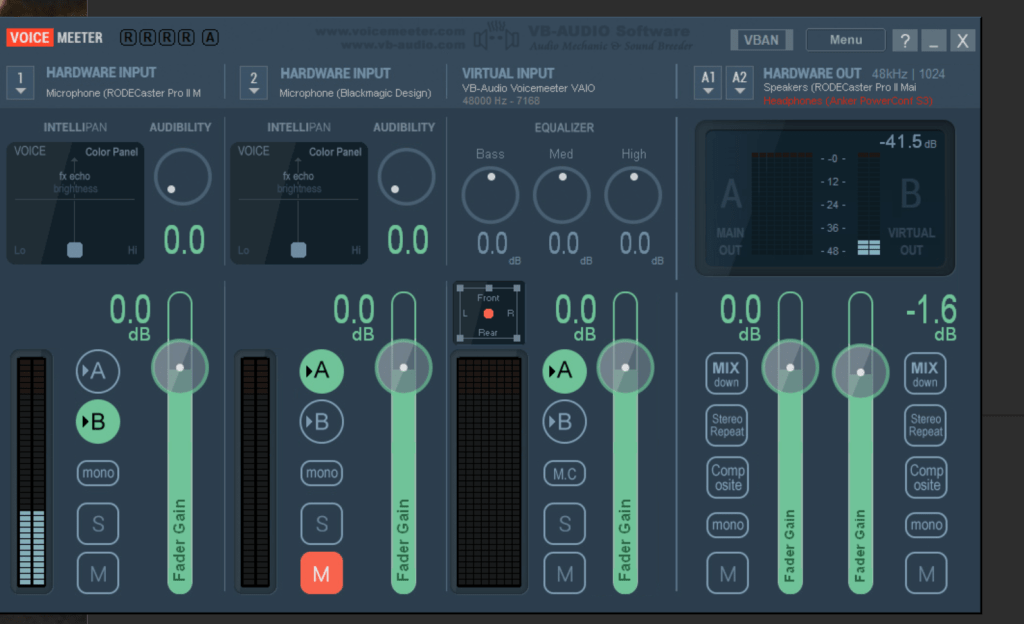1024x624 pixels.
Task: Click Speakers (RODECaster Pro II Mai output text
Action: [840, 87]
